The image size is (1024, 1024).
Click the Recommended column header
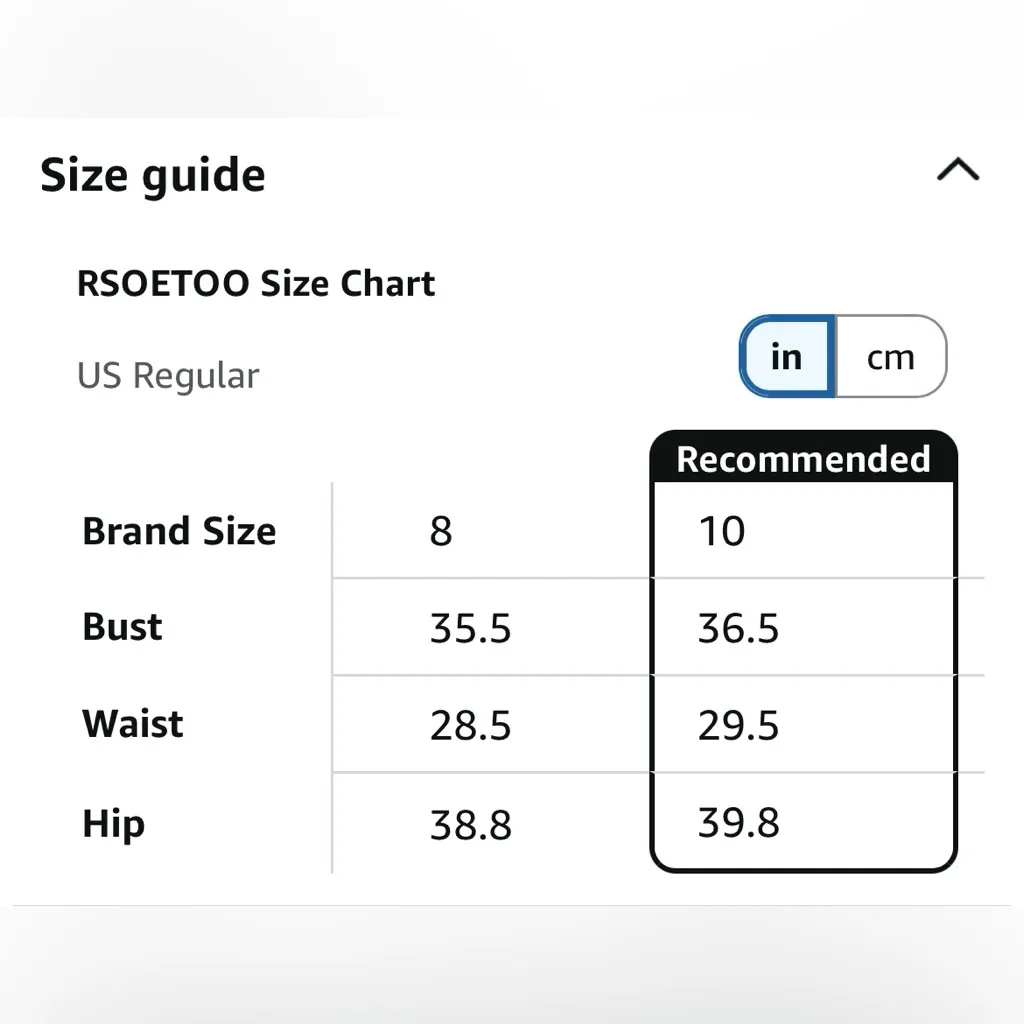(x=803, y=459)
